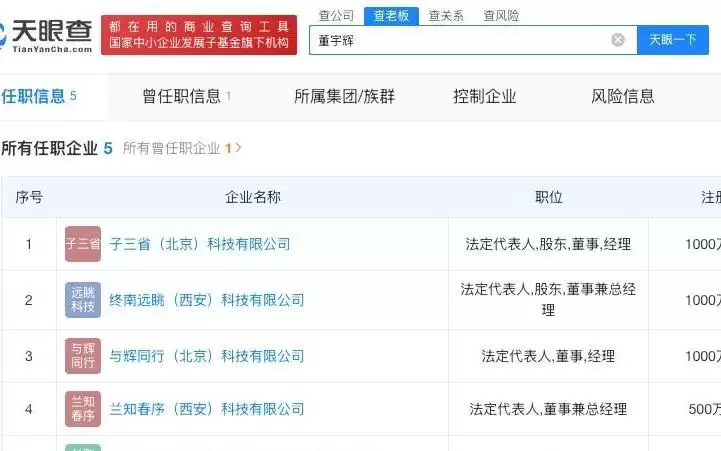This screenshot has width=721, height=451.
Task: Click row number 4 cell
Action: 29,409
